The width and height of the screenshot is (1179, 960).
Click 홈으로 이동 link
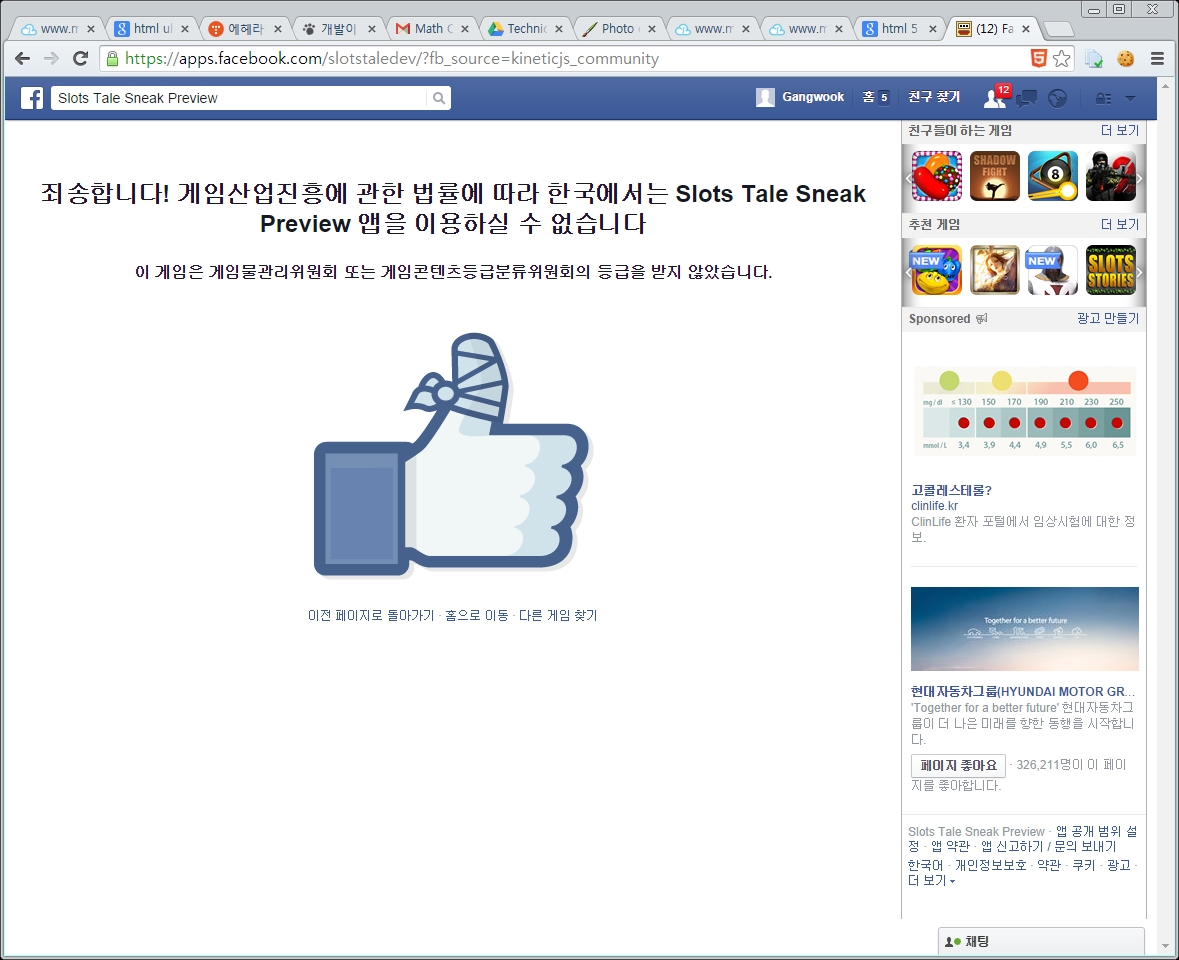[x=477, y=615]
